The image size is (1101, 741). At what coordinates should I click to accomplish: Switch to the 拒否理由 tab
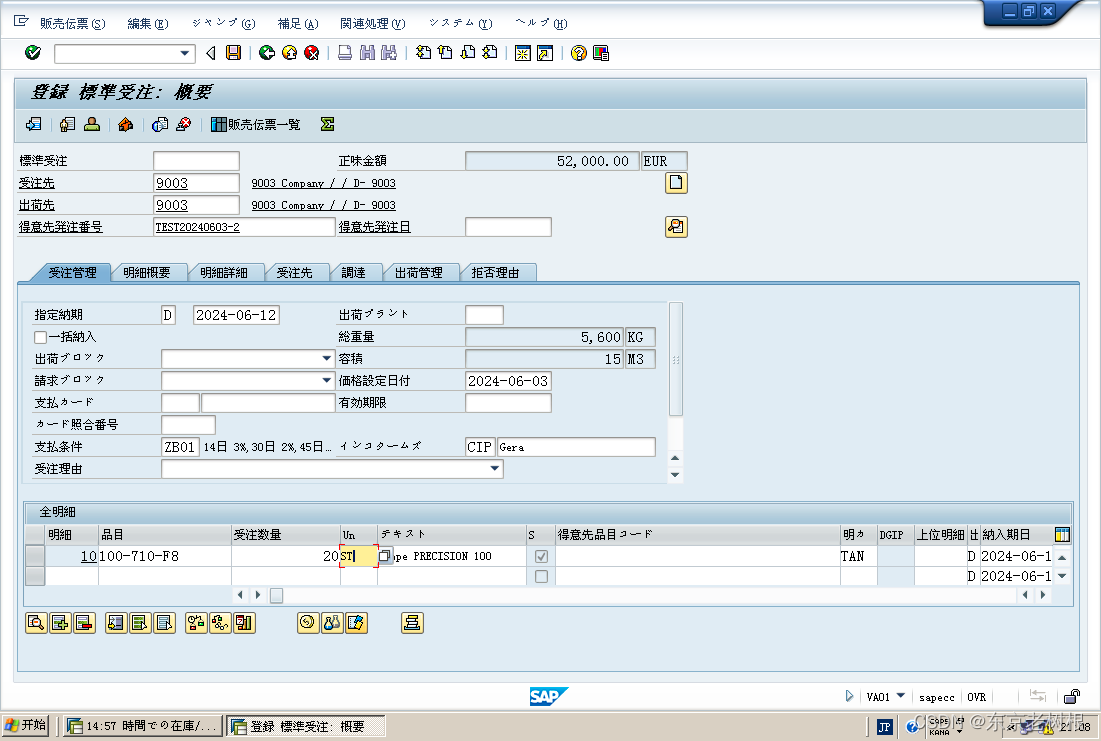pyautogui.click(x=495, y=273)
